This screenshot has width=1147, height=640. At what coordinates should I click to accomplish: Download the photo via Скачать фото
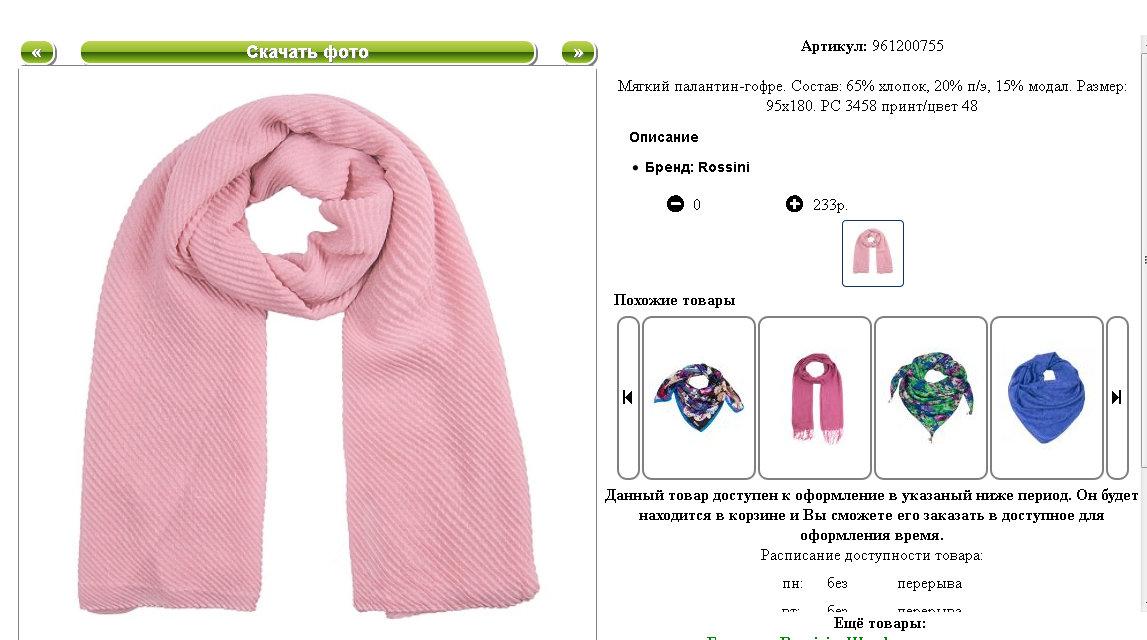pyautogui.click(x=308, y=53)
